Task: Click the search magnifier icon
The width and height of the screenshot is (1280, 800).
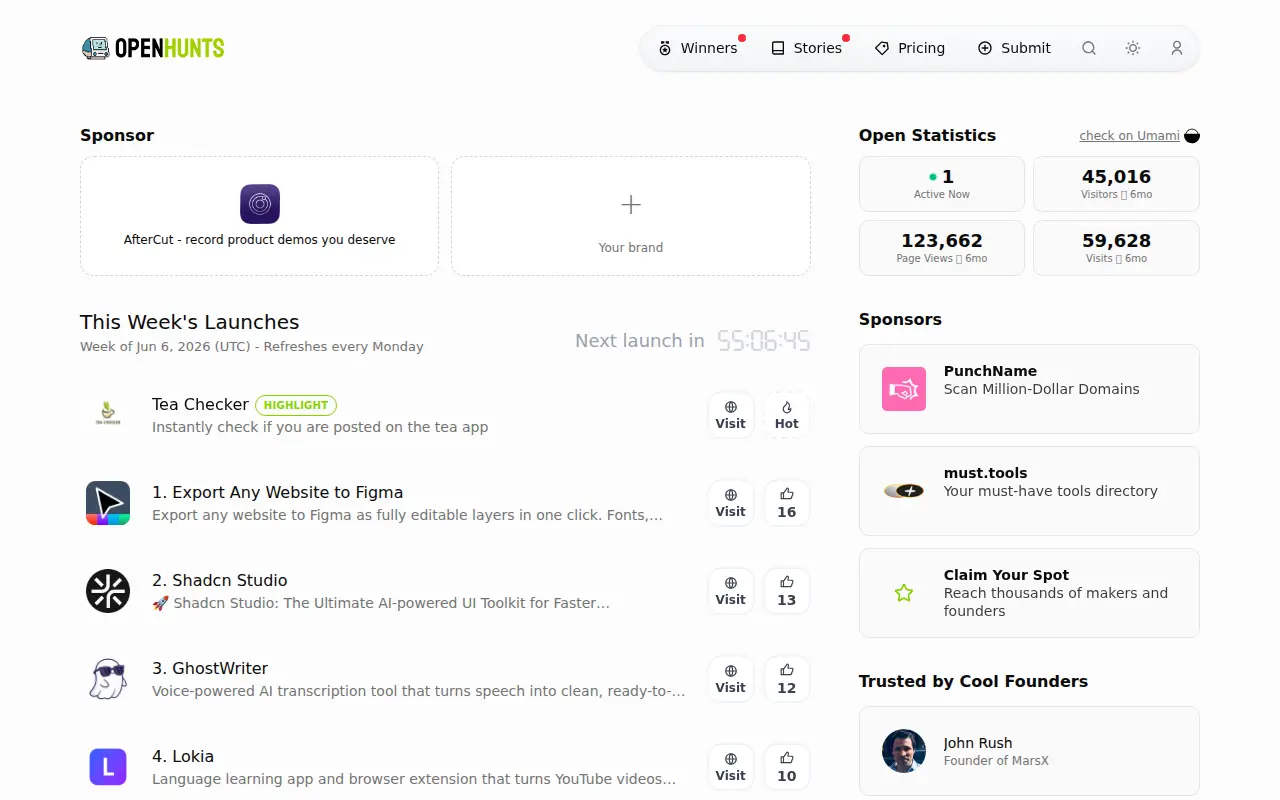Action: click(x=1089, y=48)
